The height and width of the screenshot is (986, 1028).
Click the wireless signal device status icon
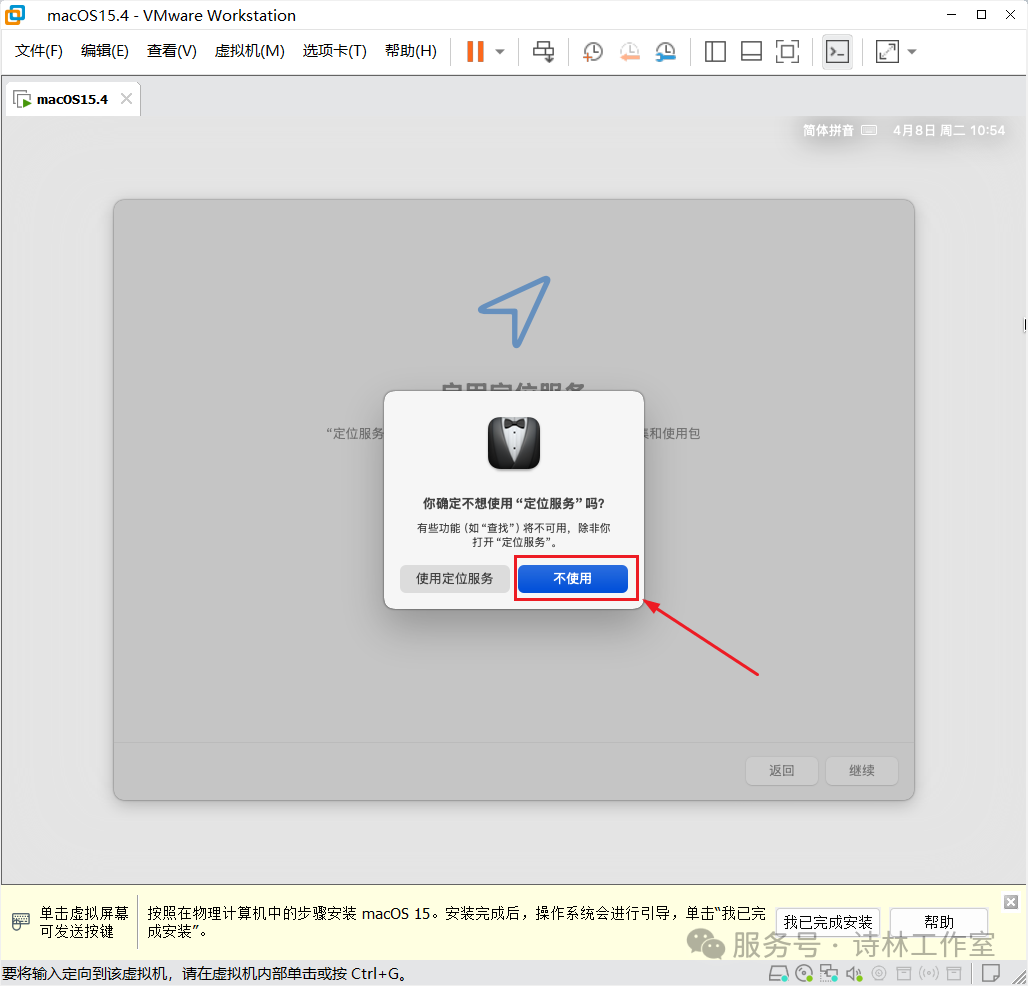coord(929,974)
